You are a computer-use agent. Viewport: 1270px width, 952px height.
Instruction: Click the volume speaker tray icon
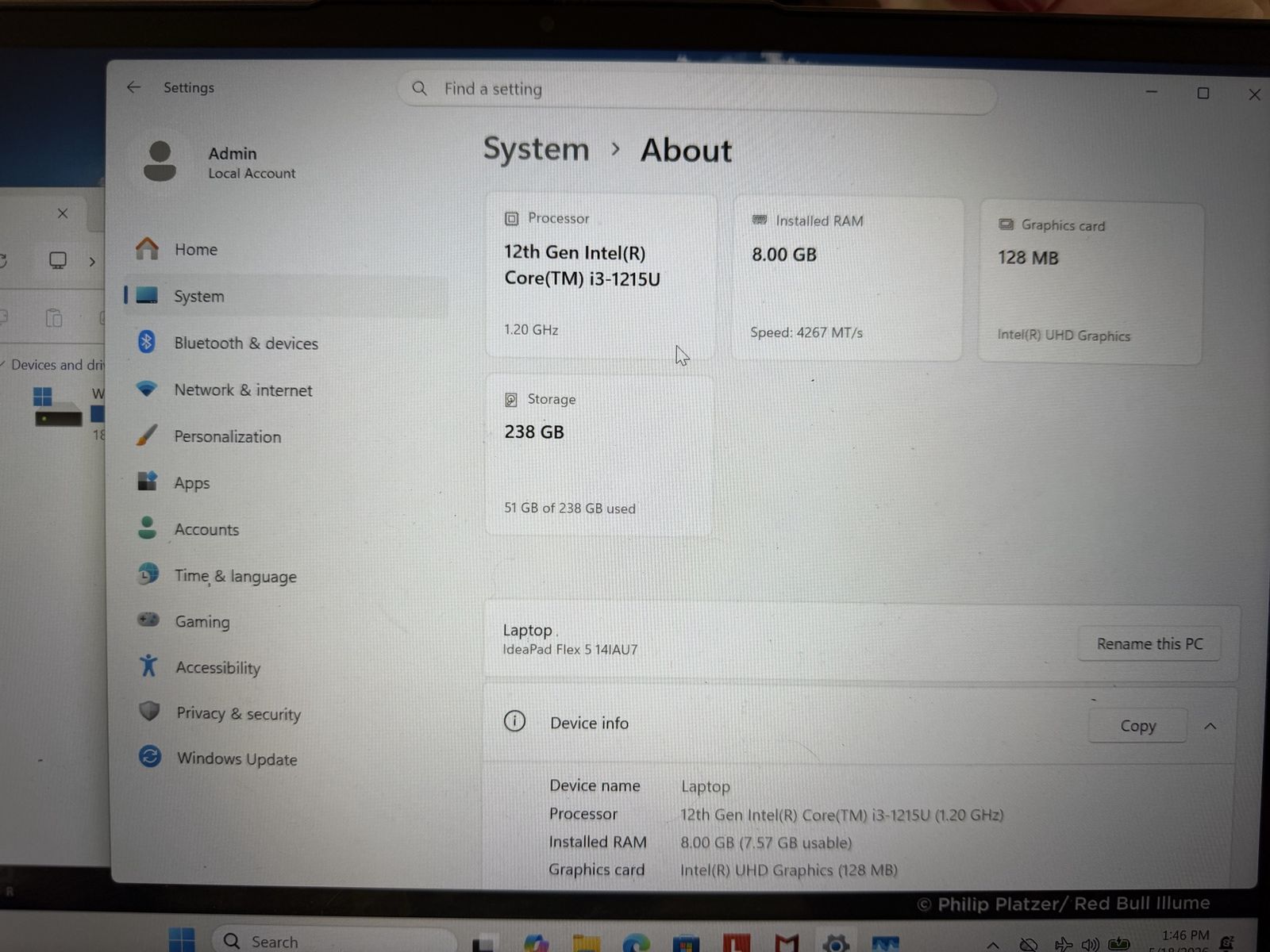[x=1091, y=944]
